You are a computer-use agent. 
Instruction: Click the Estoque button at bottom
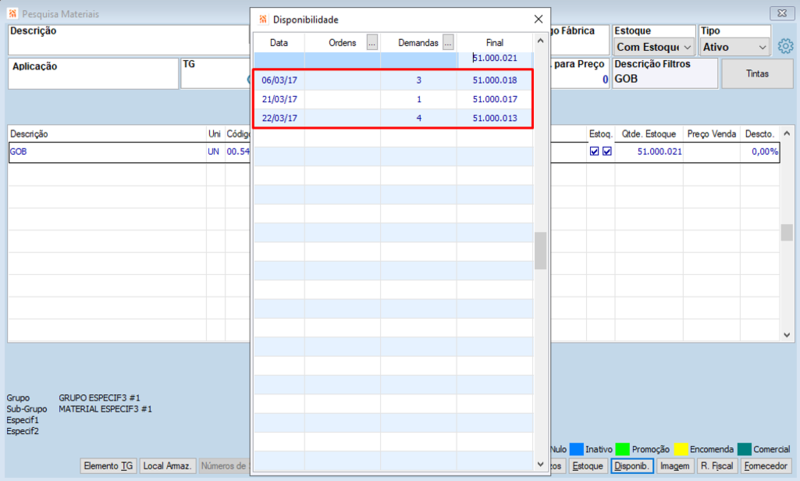[x=587, y=466]
